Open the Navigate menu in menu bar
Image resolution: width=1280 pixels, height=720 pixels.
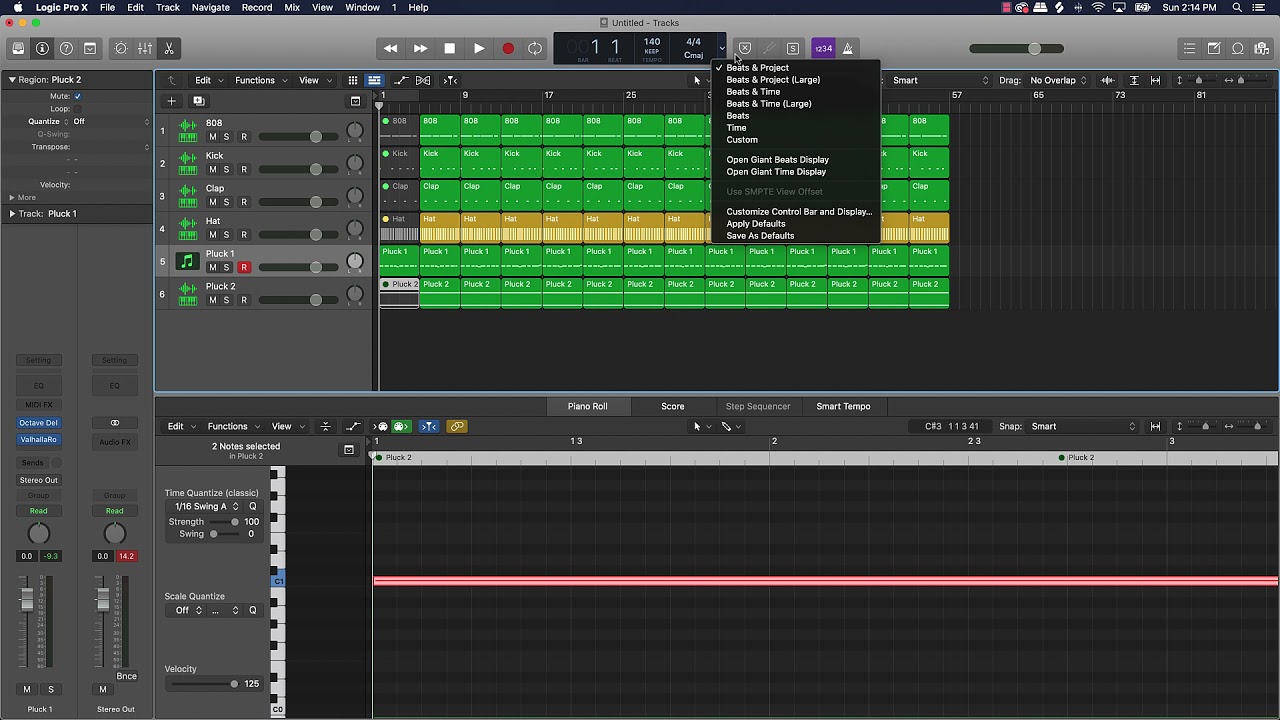210,7
